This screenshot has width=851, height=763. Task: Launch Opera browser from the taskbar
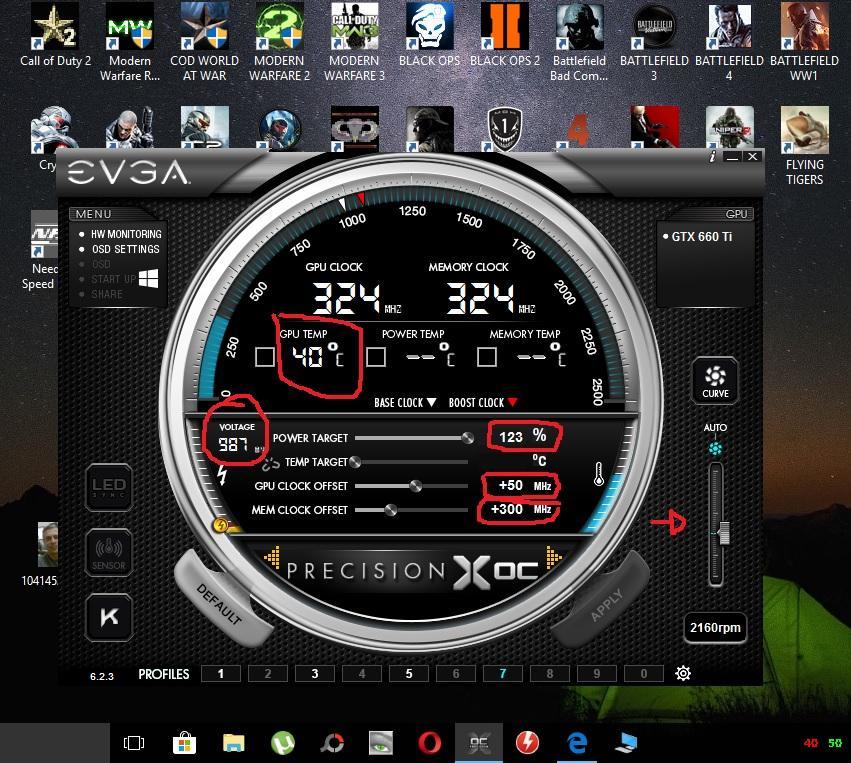429,743
